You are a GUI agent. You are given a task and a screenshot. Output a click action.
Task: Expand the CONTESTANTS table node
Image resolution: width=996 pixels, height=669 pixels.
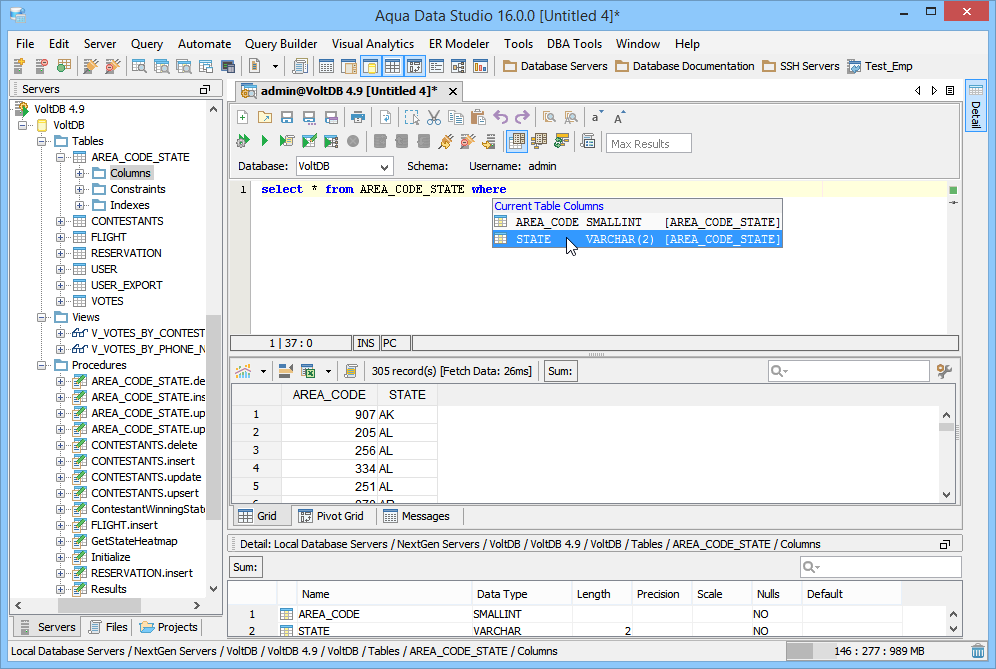pyautogui.click(x=62, y=221)
